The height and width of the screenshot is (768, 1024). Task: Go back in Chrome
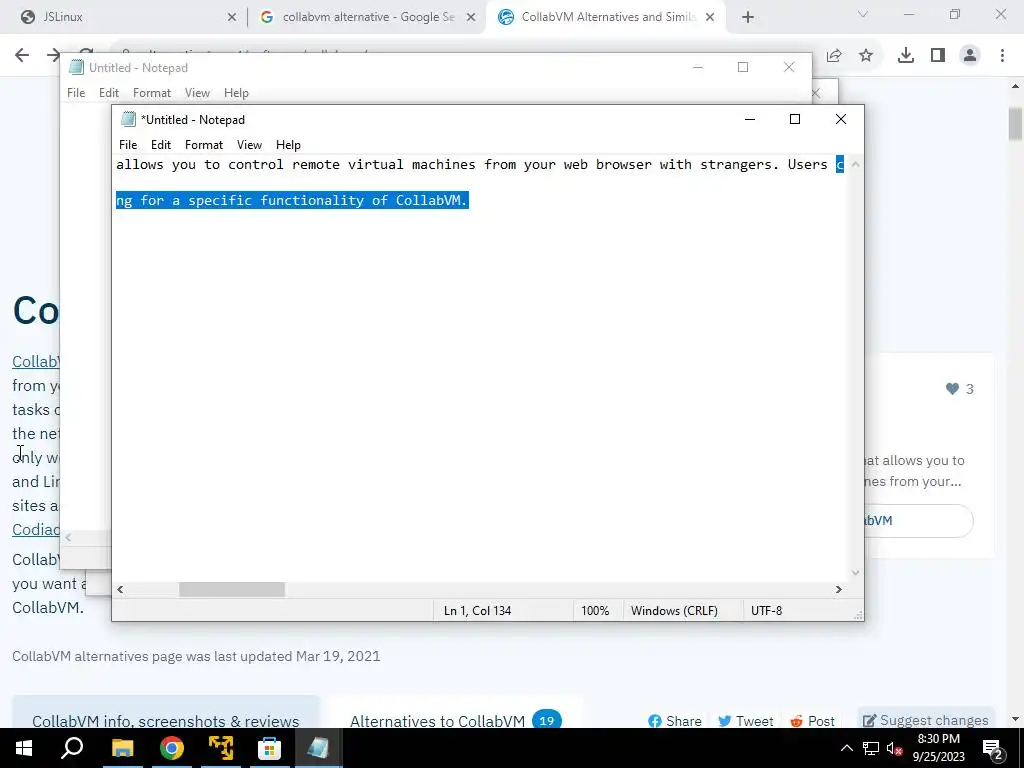point(22,55)
